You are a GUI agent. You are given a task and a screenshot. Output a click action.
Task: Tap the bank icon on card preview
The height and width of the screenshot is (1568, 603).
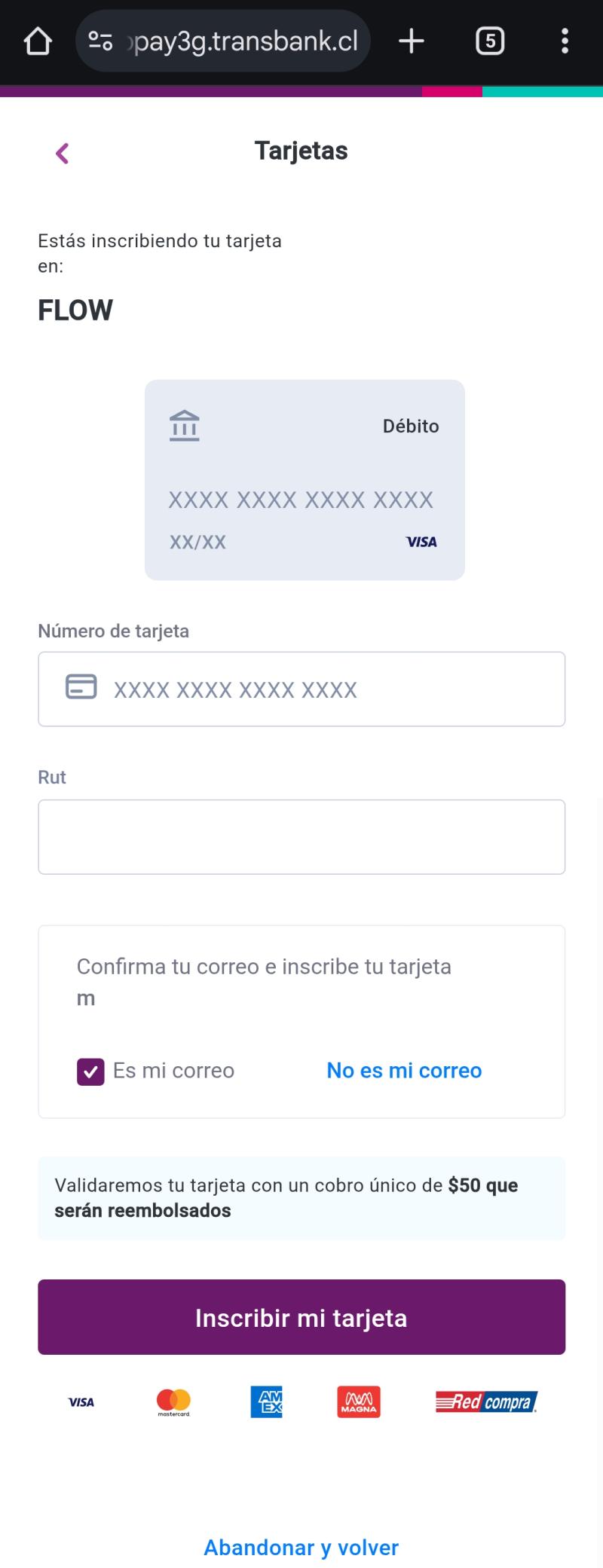tap(185, 426)
